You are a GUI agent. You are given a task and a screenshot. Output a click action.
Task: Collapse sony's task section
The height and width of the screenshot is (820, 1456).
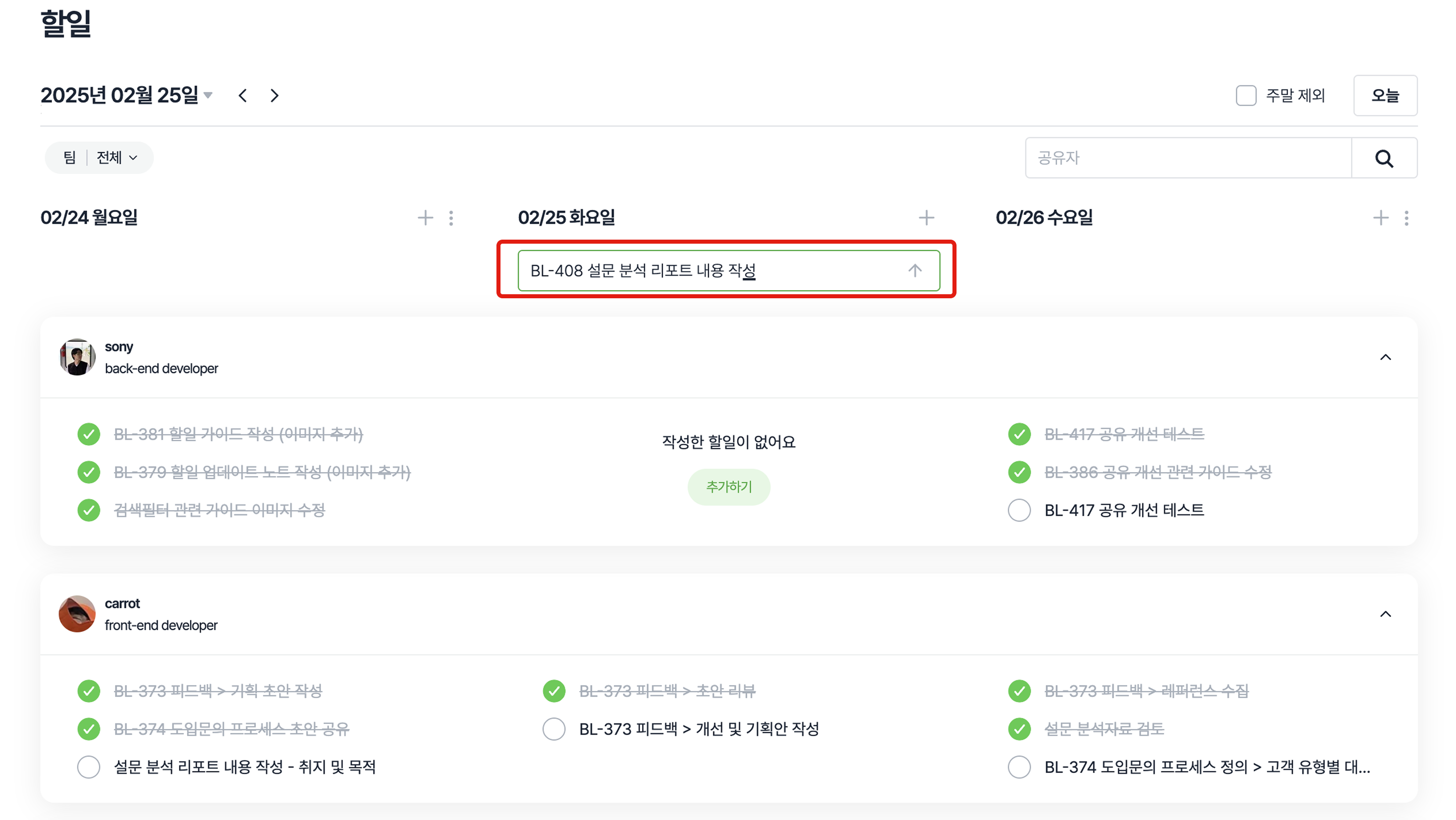[1385, 357]
